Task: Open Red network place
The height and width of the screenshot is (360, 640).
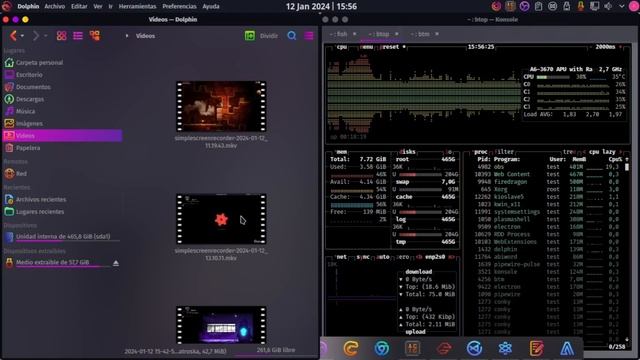Action: (x=62, y=173)
